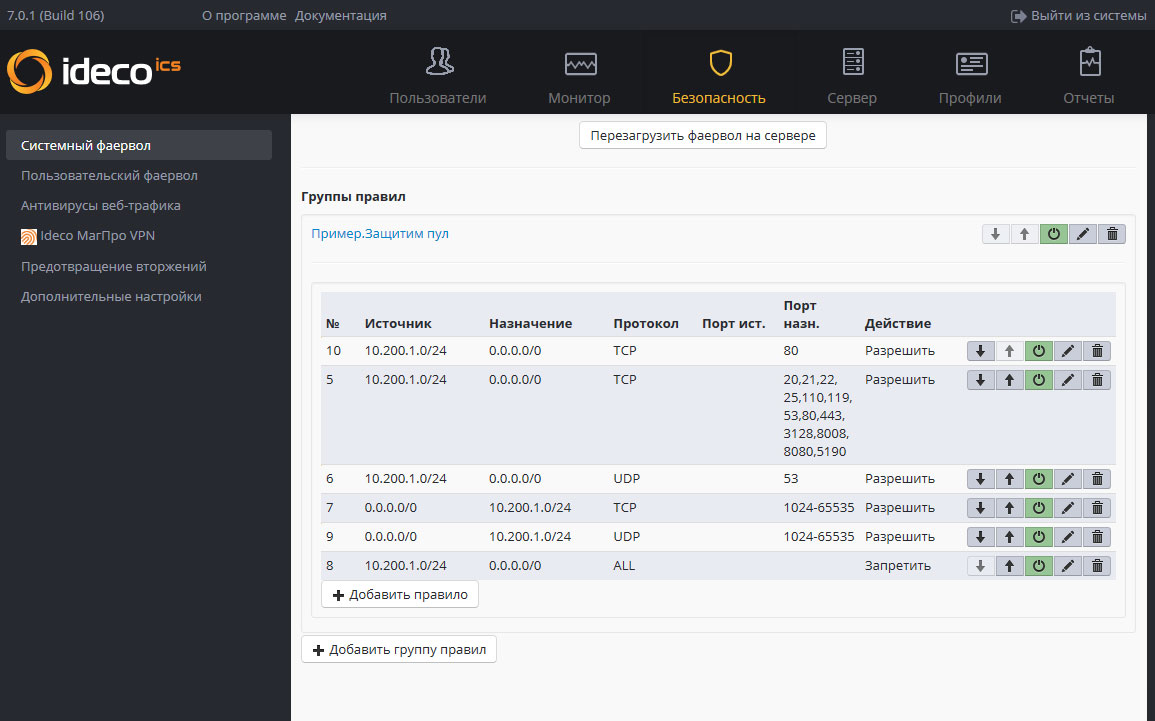Open the Пользователи section
Viewport: 1155px width, 721px height.
[438, 76]
